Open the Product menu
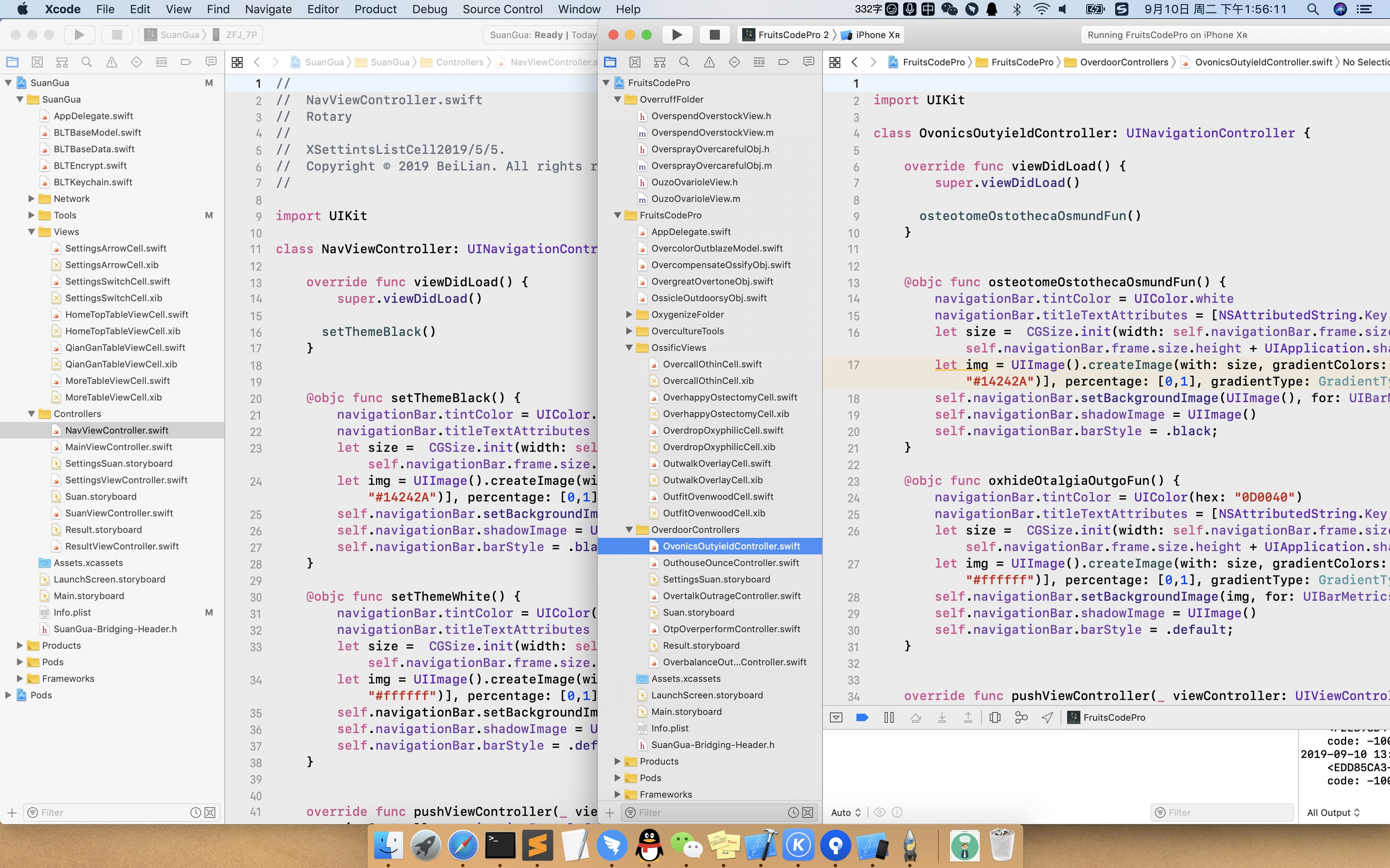 (x=375, y=9)
